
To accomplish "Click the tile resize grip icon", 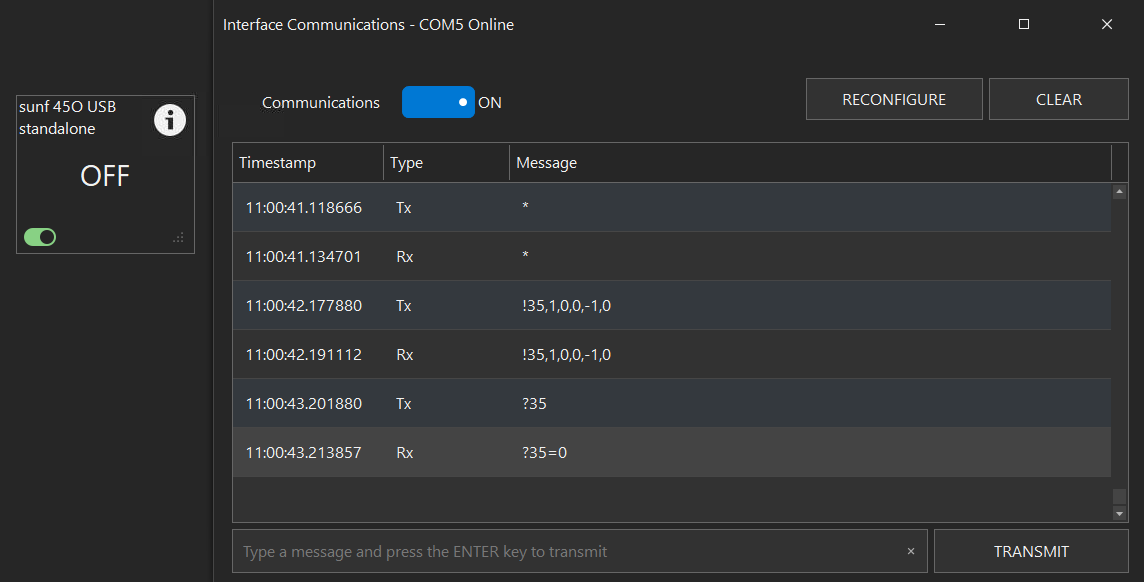I will pyautogui.click(x=178, y=238).
